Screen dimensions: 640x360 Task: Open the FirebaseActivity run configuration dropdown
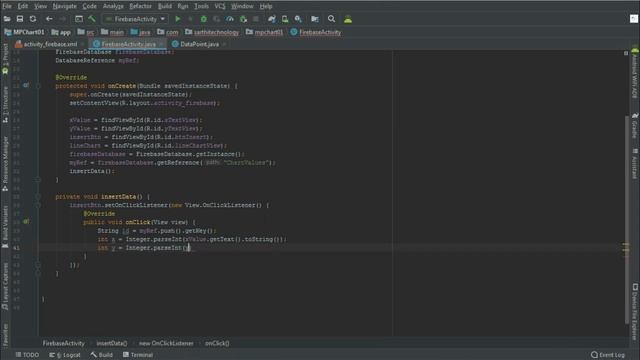[136, 19]
